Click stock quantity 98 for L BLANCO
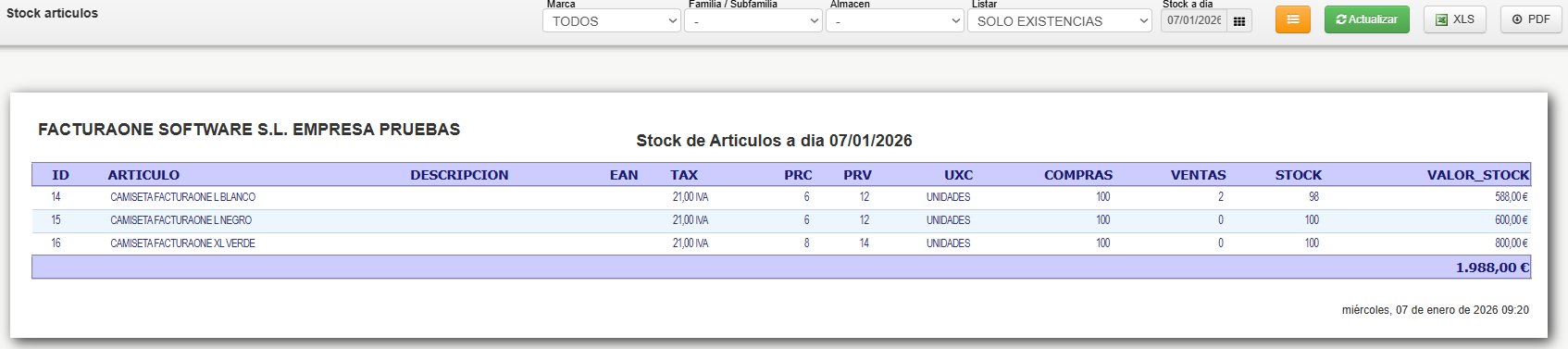 point(1313,197)
